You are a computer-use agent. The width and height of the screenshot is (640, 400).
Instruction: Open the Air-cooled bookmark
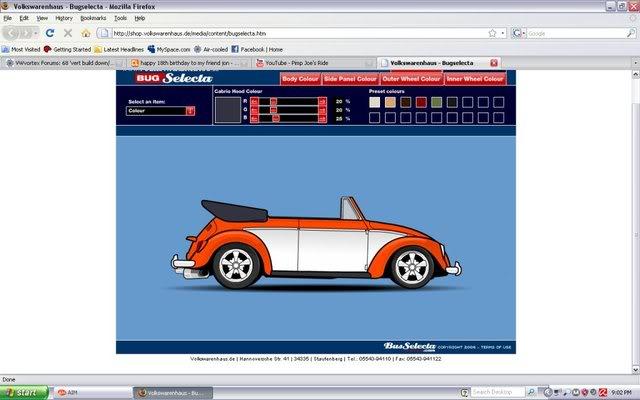tap(211, 49)
